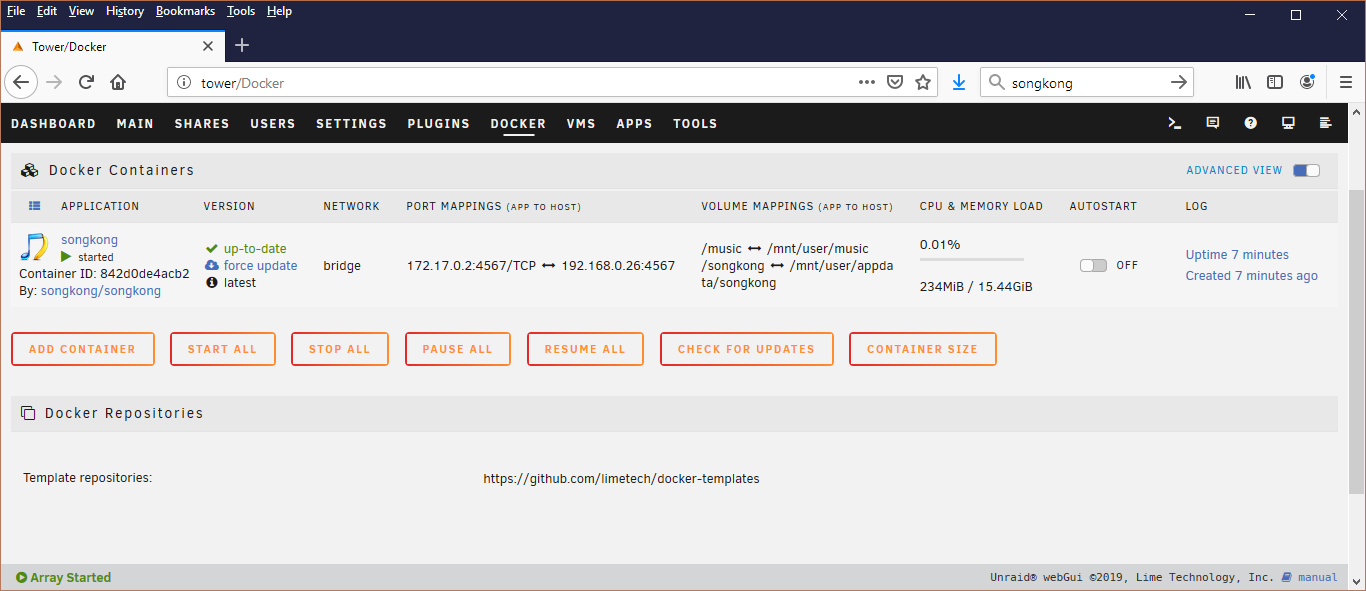The height and width of the screenshot is (591, 1366).
Task: Open the system info monitor icon
Action: [x=1288, y=123]
